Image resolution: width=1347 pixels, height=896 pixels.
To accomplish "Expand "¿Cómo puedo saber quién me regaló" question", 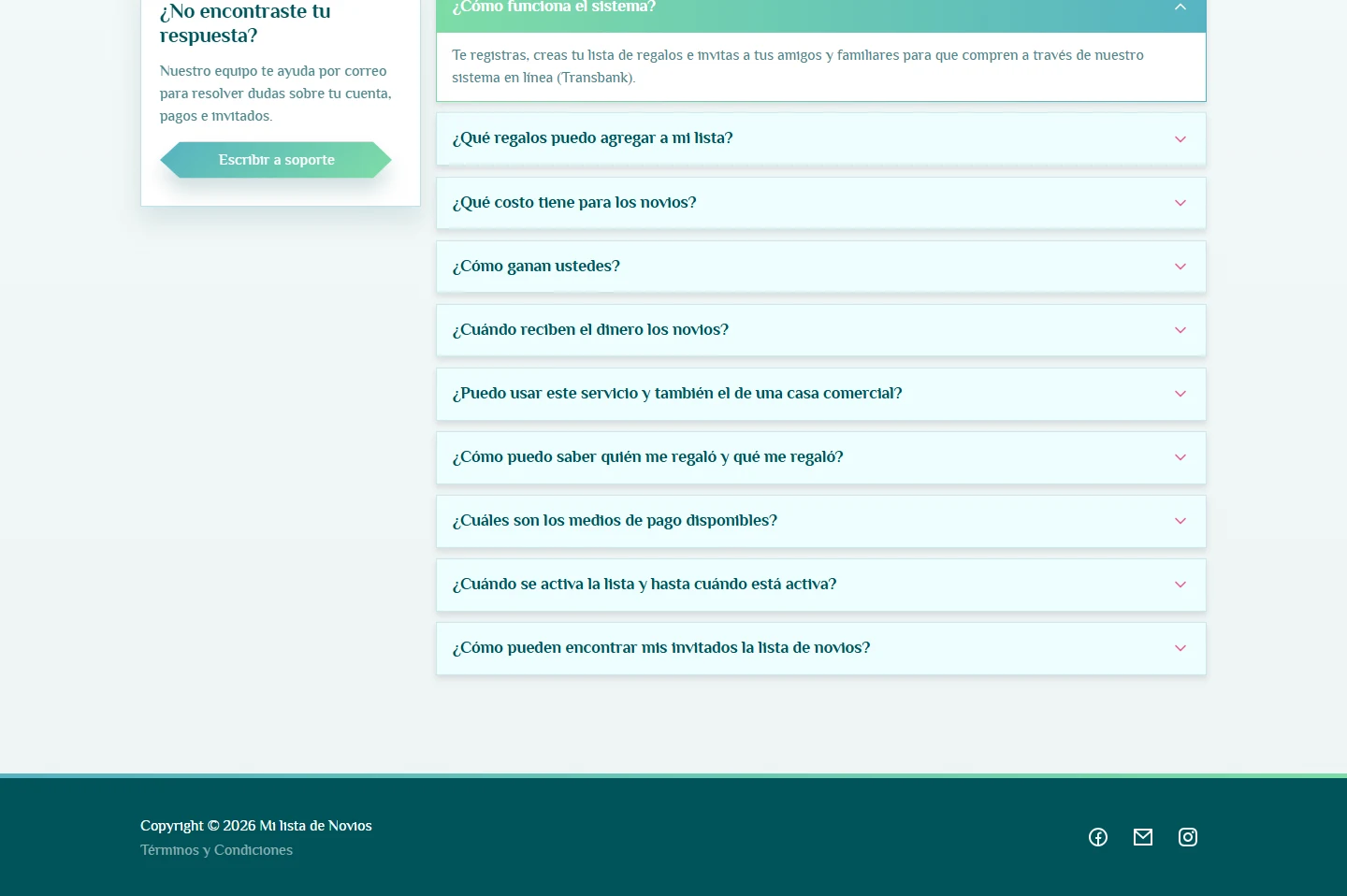I will 821,457.
